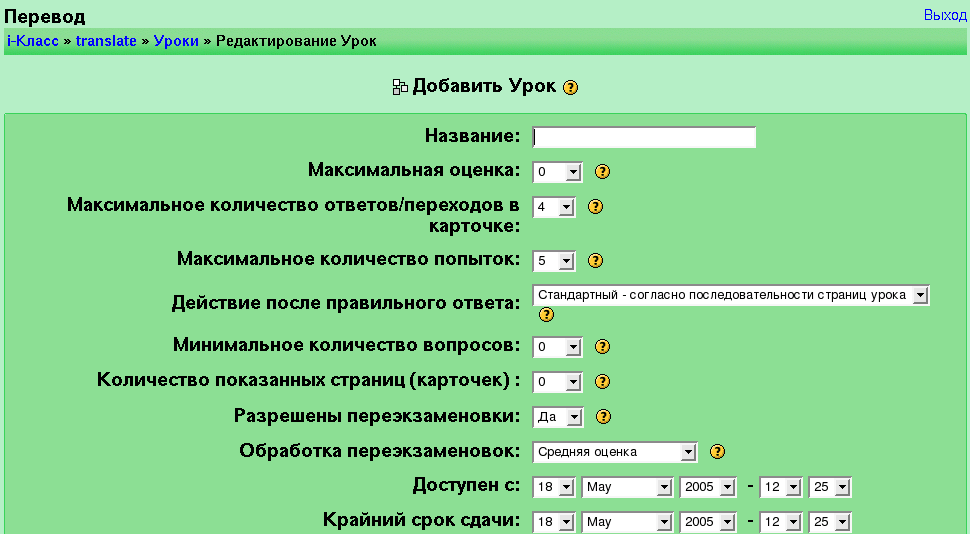970x534 pixels.
Task: Click the Выход logout link
Action: (x=945, y=16)
